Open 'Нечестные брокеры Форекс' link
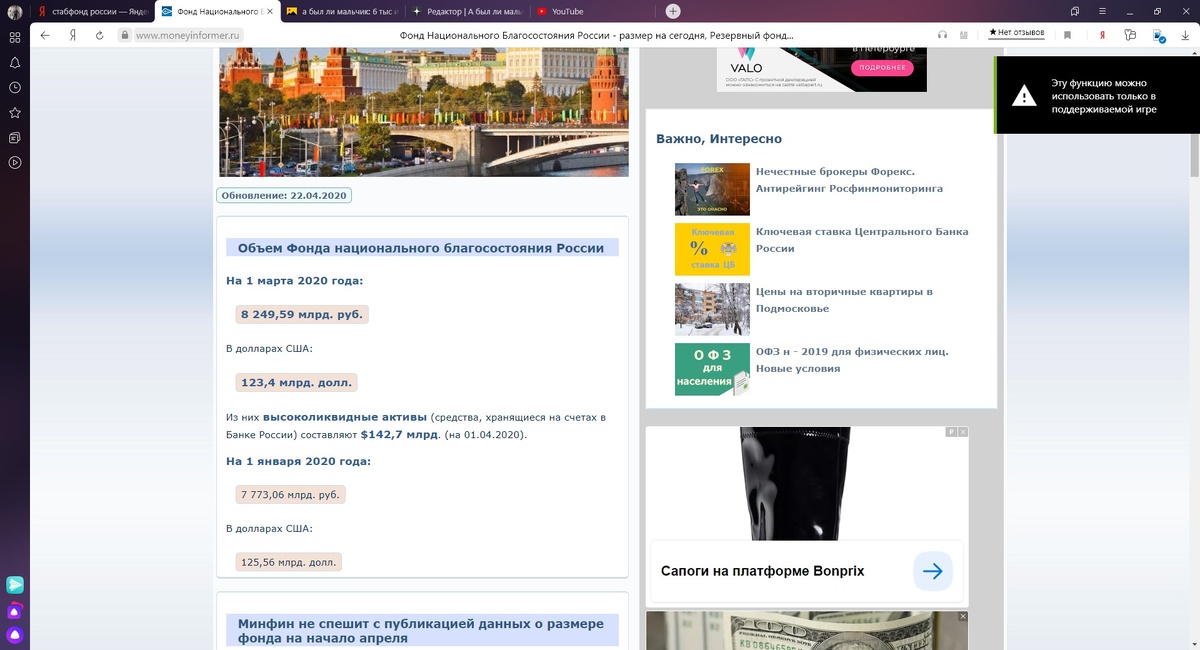 pyautogui.click(x=849, y=180)
